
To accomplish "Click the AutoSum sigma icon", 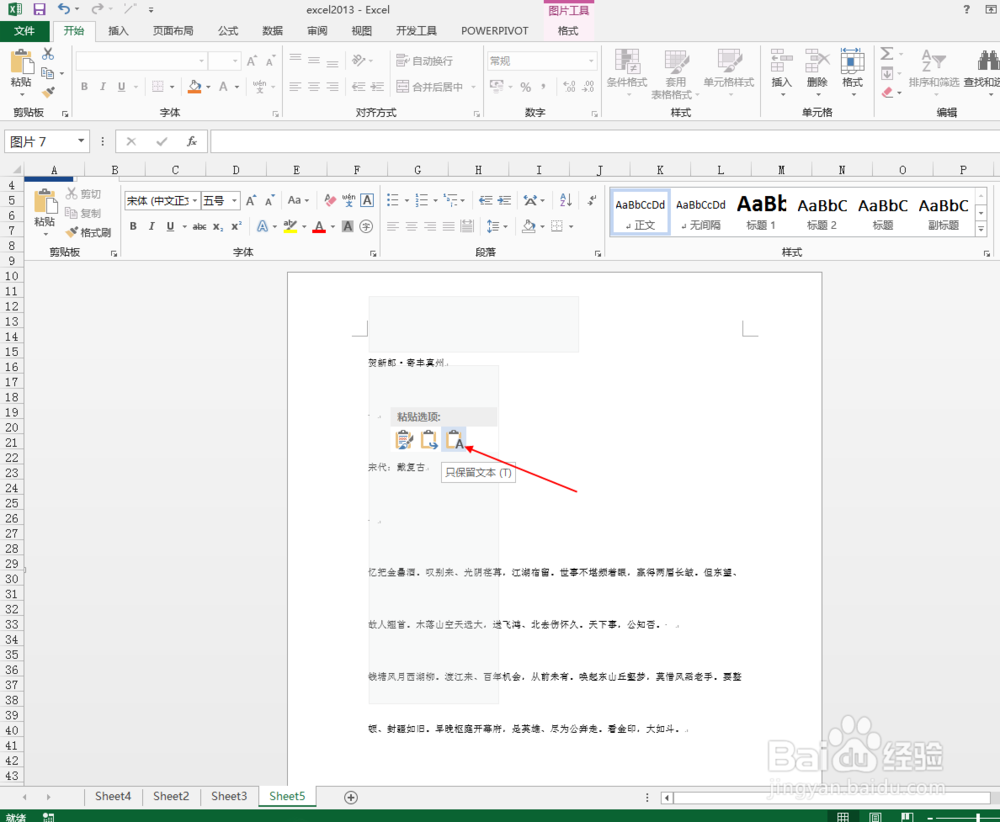I will pos(886,54).
